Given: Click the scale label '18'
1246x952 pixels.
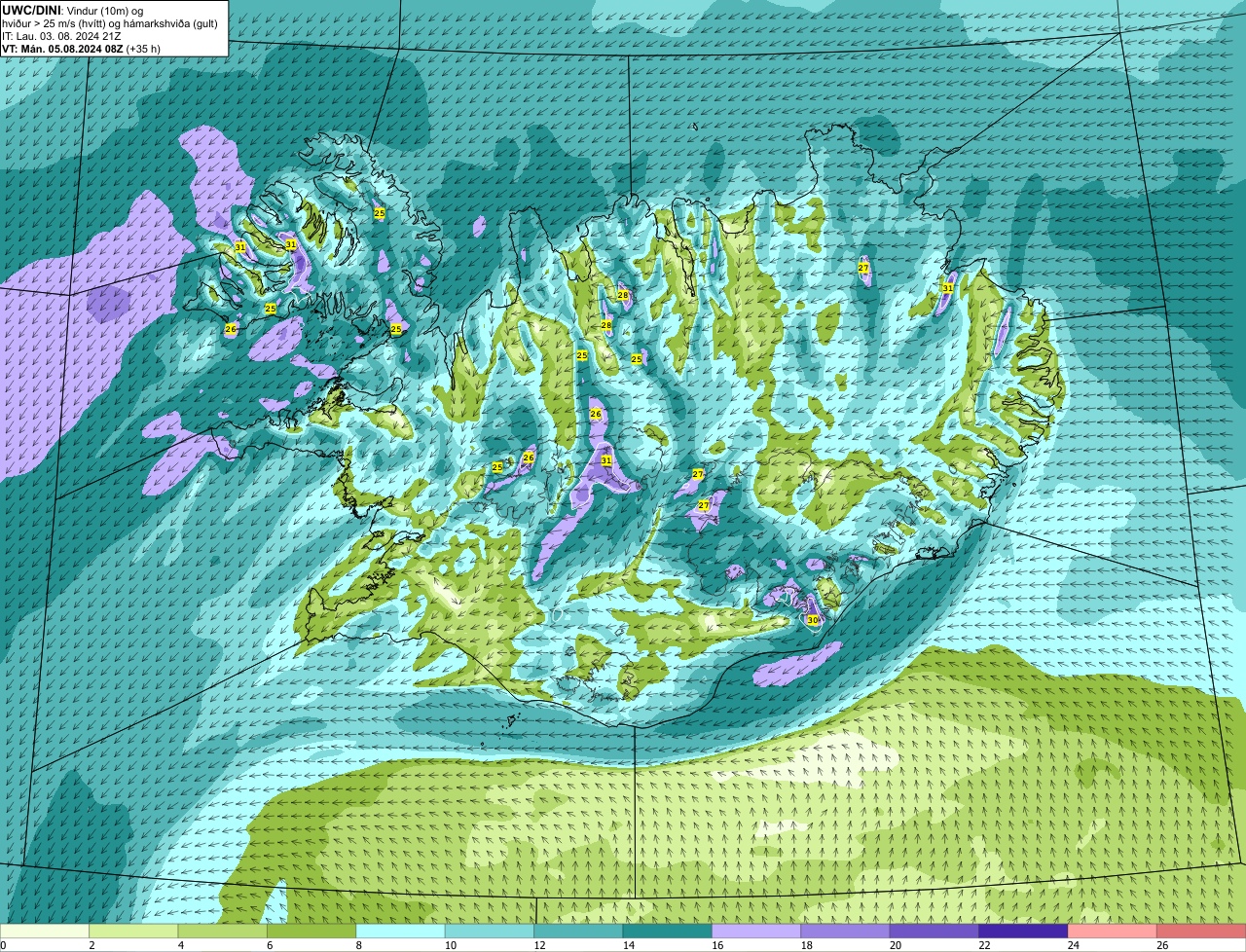Looking at the screenshot, I should pos(806,945).
